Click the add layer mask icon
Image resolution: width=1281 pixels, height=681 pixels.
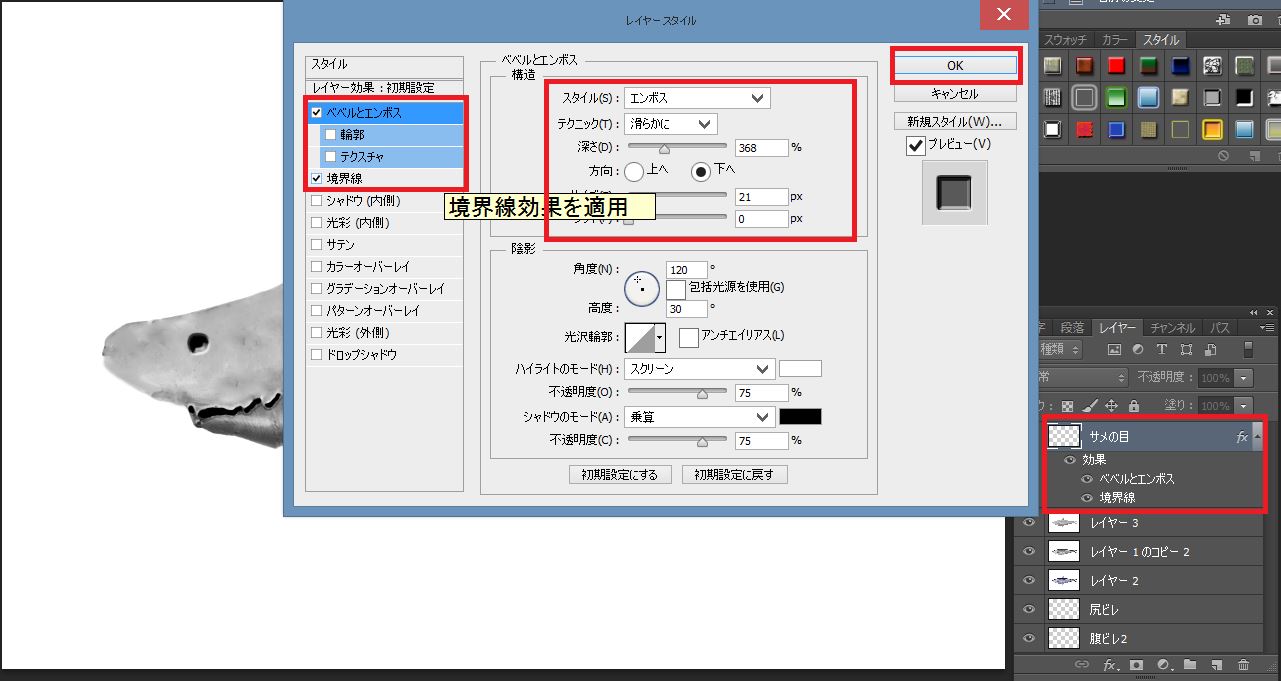coord(1136,665)
